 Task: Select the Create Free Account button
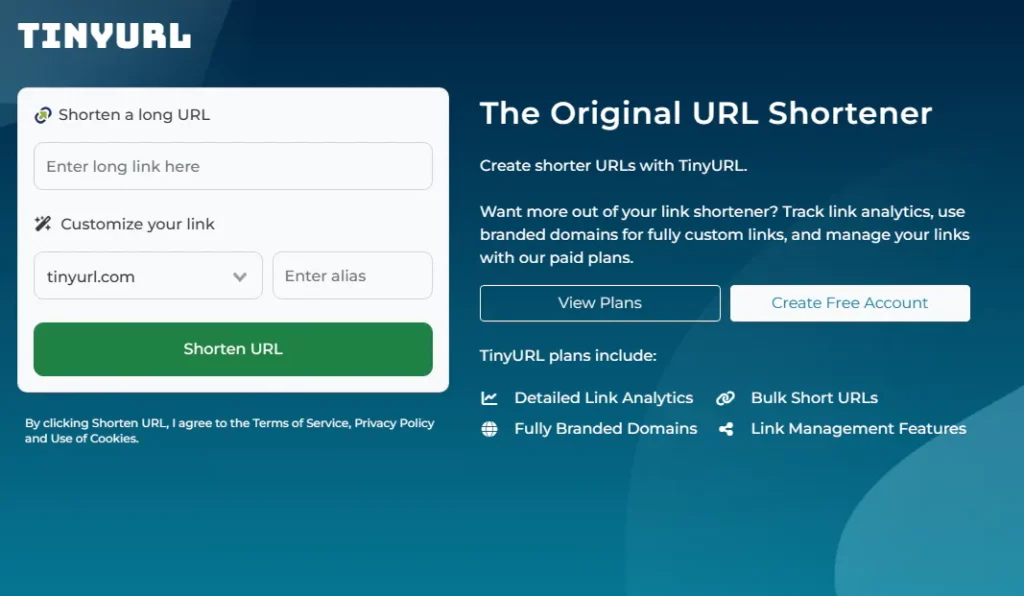coord(850,303)
